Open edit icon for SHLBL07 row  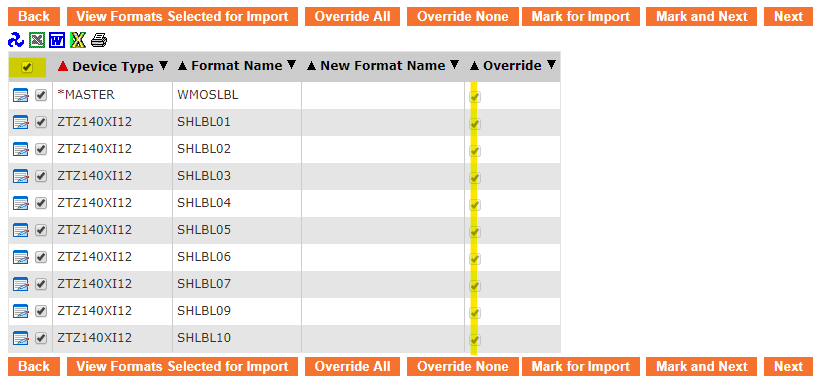20,285
